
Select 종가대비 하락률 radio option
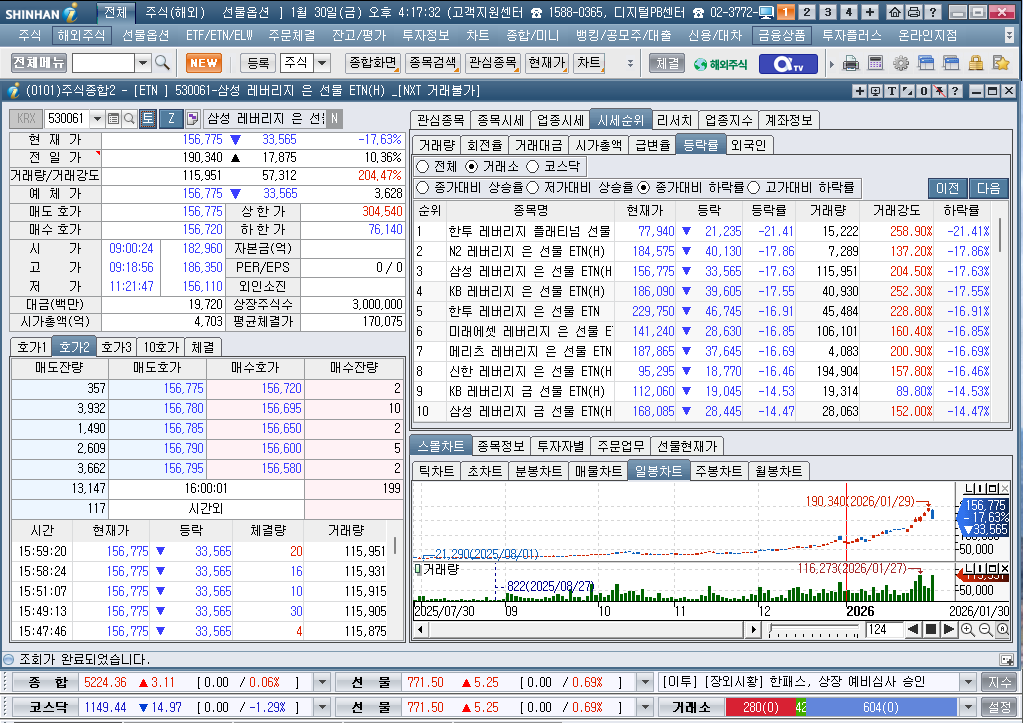tap(643, 188)
